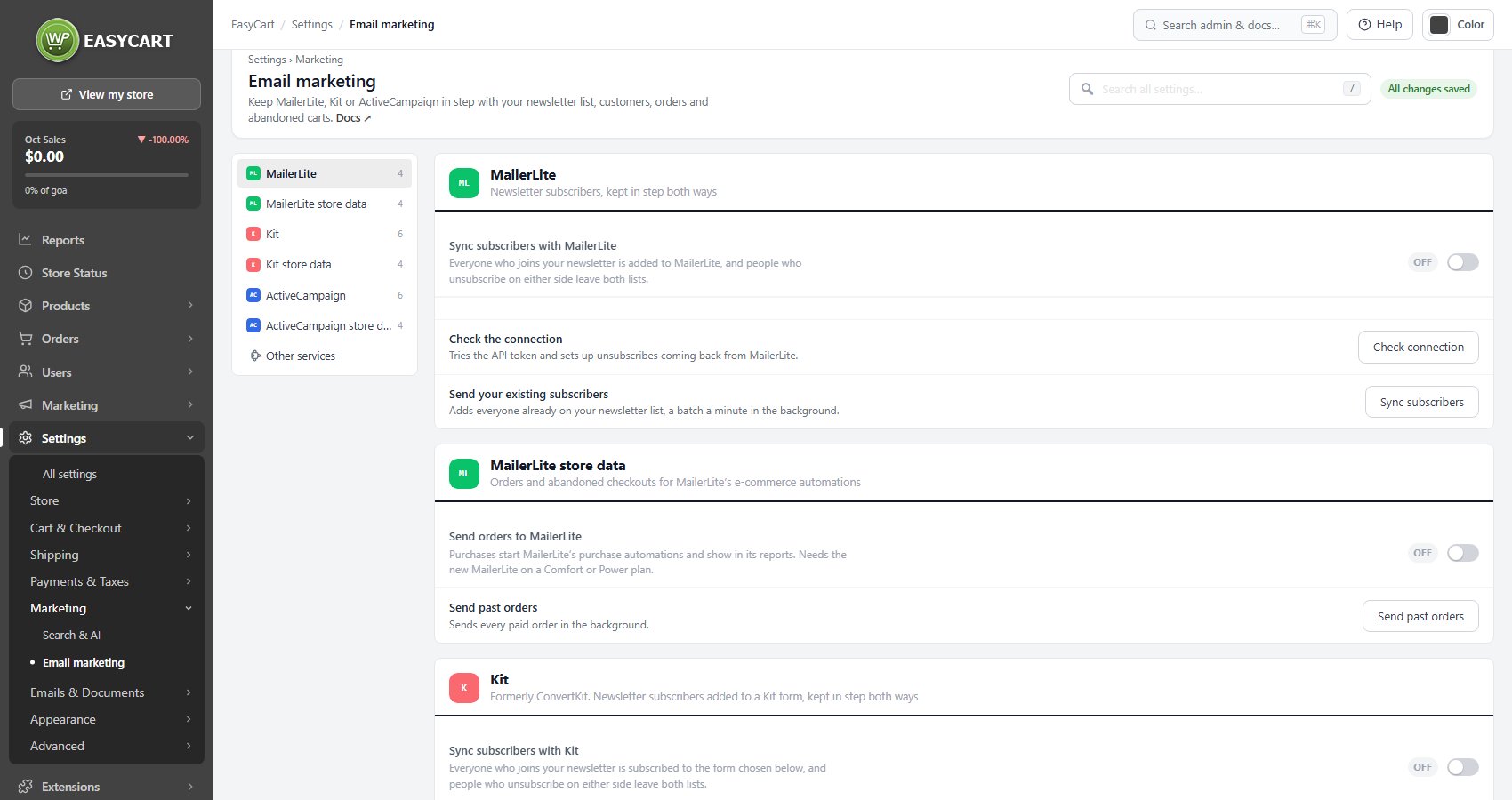Turn on Send orders to MailerLite
This screenshot has height=800, width=1512.
(x=1462, y=553)
